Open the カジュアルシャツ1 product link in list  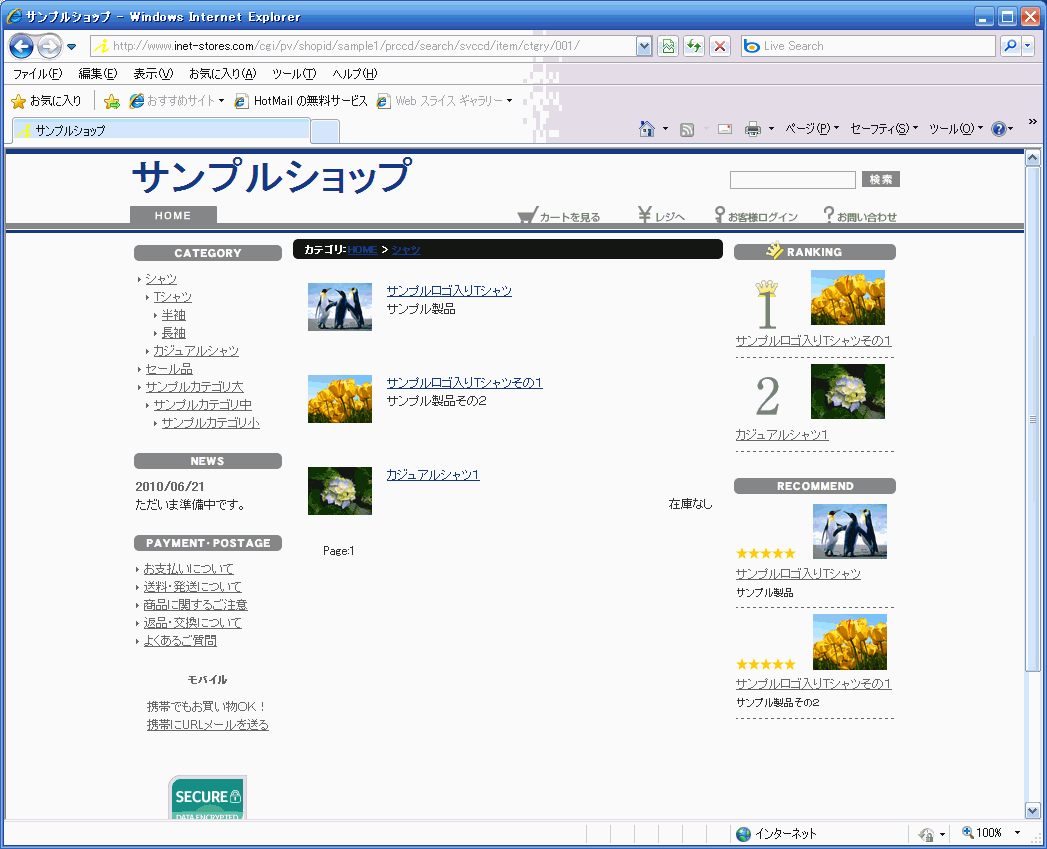pyautogui.click(x=432, y=474)
